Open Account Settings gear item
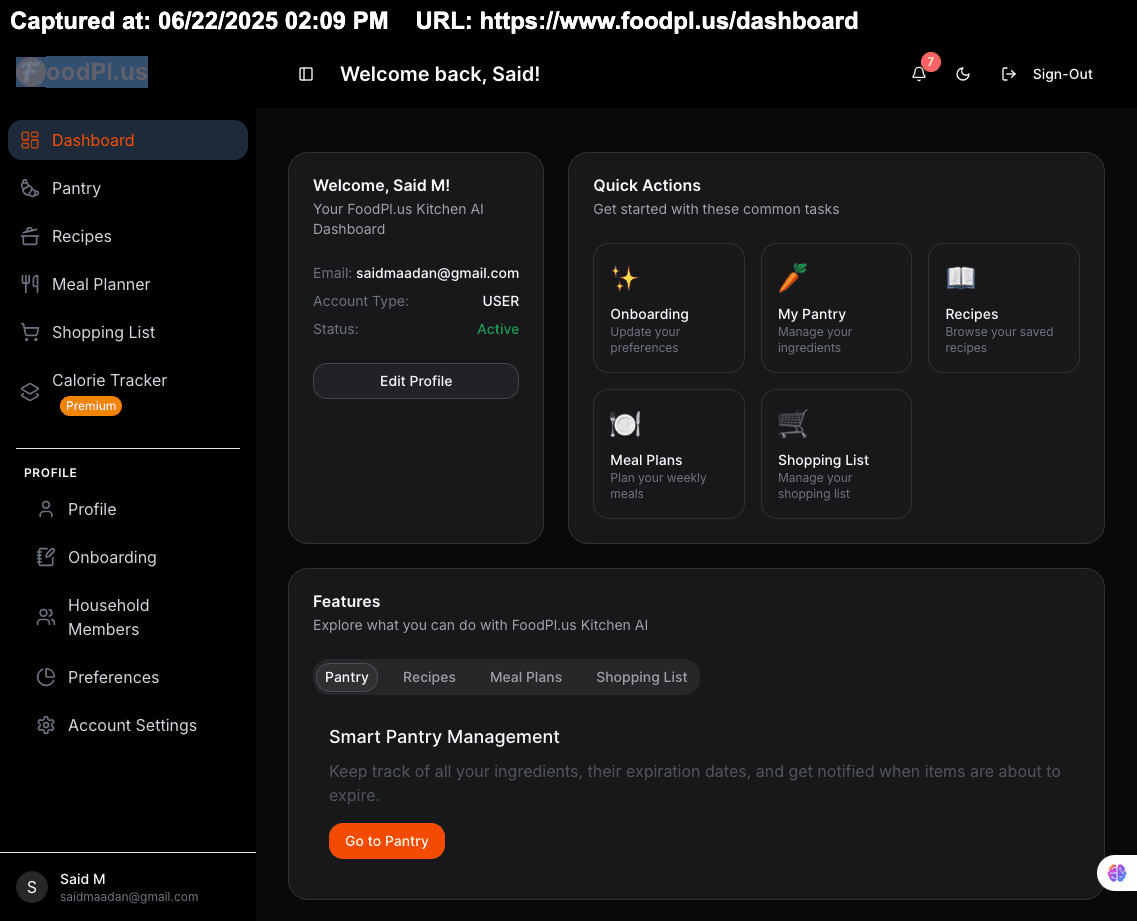The width and height of the screenshot is (1137, 921). click(131, 725)
